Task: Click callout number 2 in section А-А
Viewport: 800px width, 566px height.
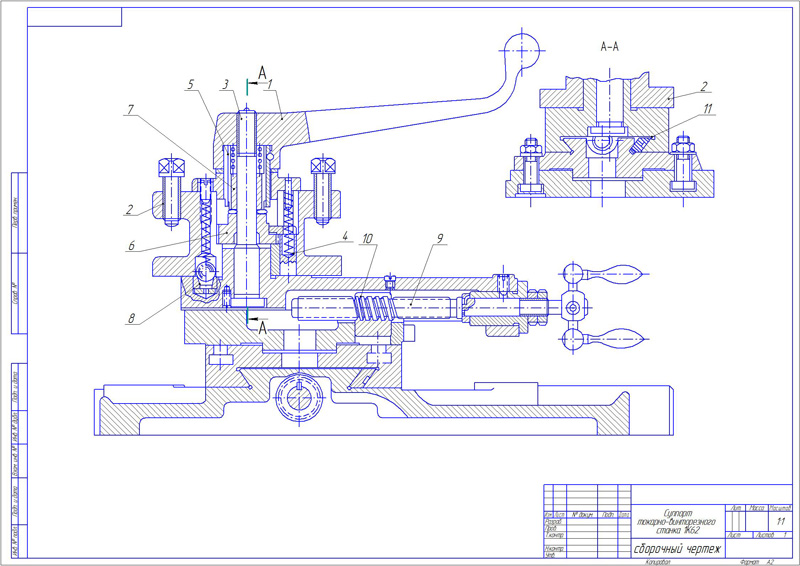Action: pyautogui.click(x=704, y=86)
